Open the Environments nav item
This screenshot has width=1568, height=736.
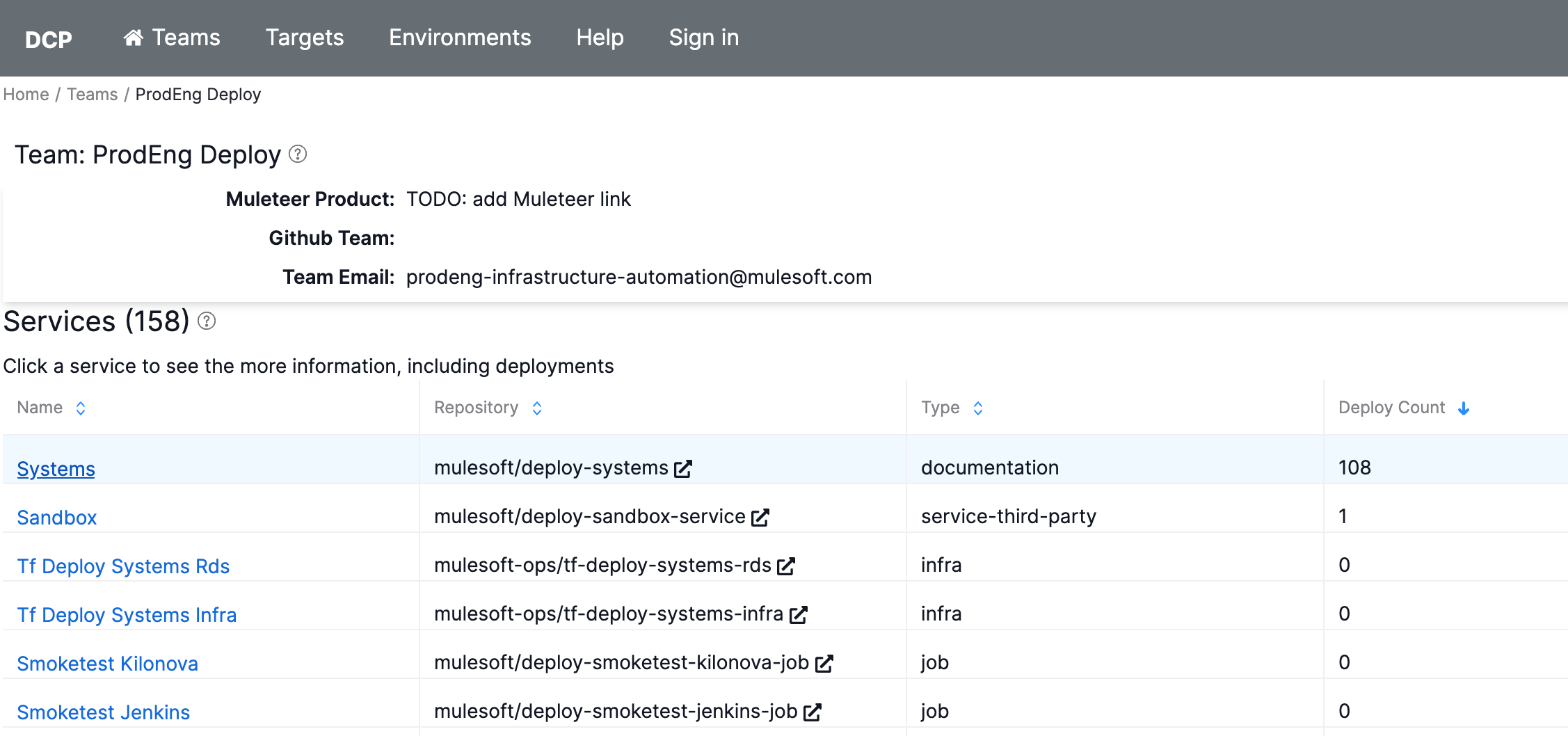click(x=460, y=38)
